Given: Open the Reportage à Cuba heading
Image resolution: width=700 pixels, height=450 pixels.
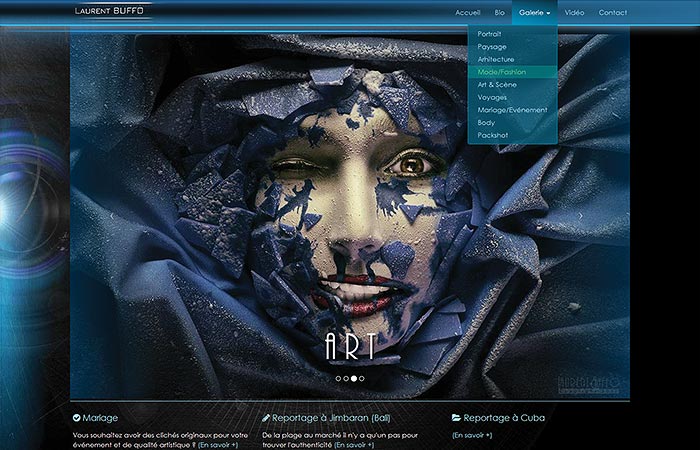Looking at the screenshot, I should 504,418.
